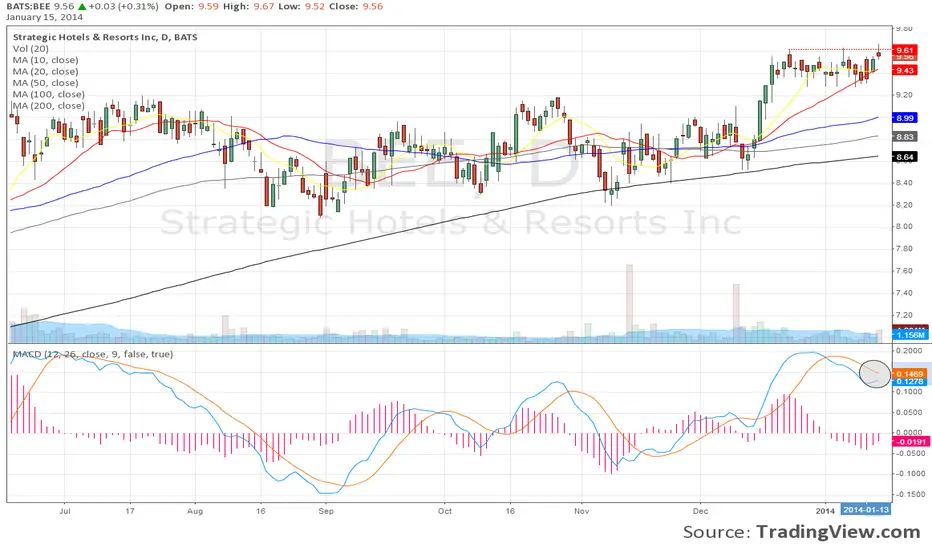Screen dimensions: 932x550
Task: Click the red 9.43 moving average tag
Action: tap(905, 71)
